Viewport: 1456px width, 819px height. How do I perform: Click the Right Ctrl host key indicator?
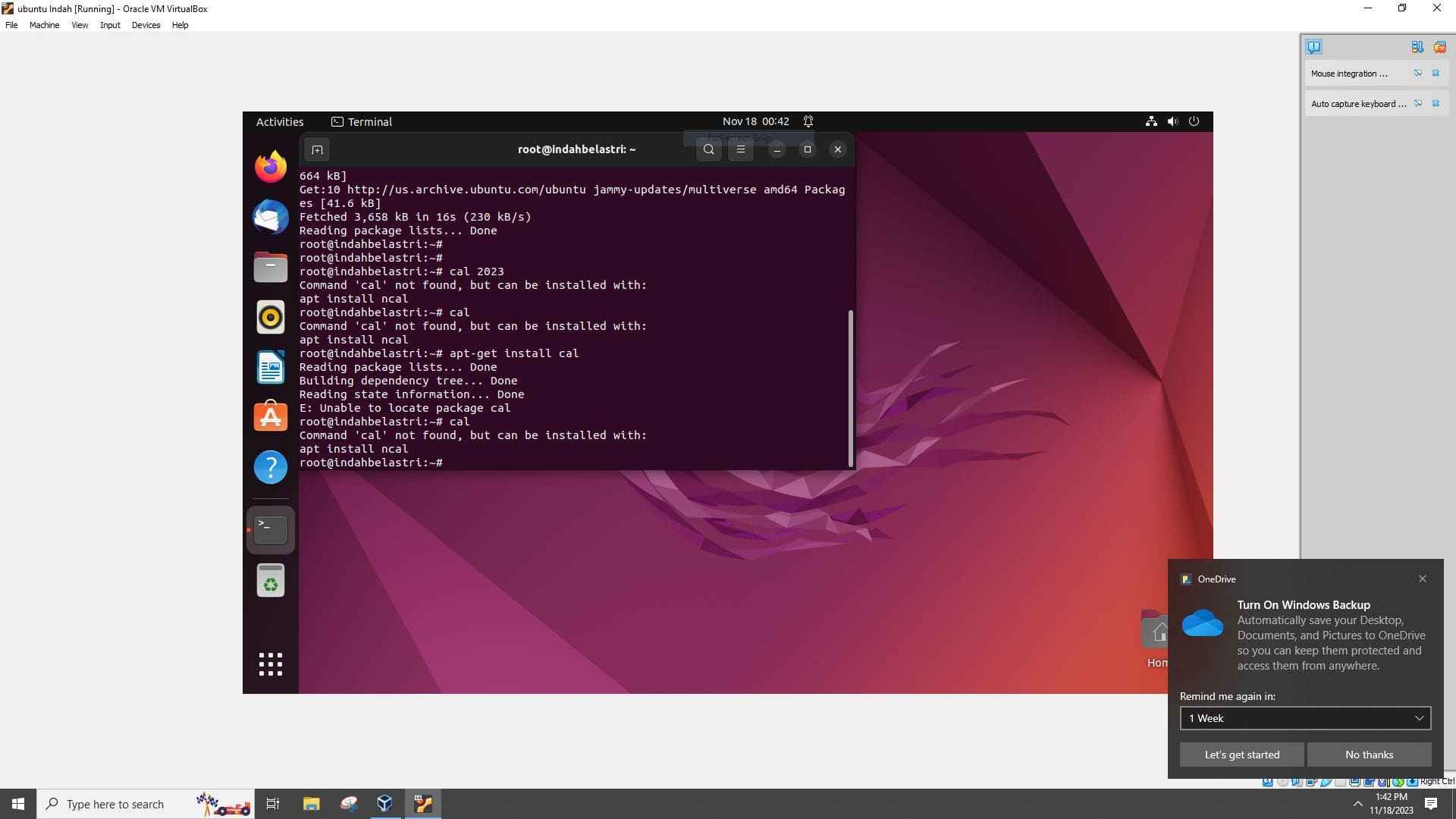click(1437, 782)
